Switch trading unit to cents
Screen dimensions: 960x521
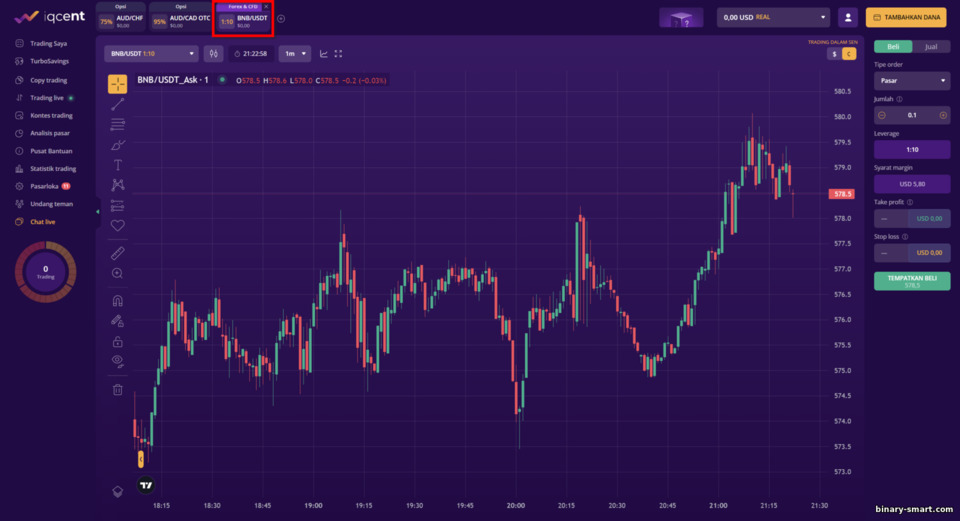point(849,54)
